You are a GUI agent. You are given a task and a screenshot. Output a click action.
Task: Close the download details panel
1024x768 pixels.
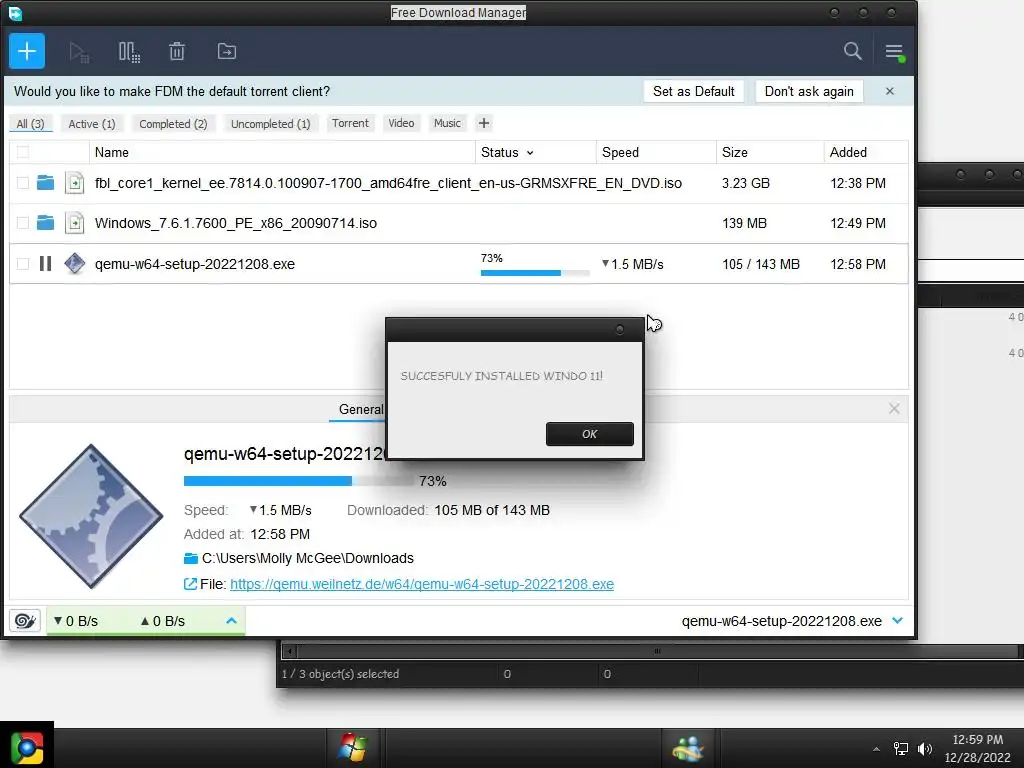tap(894, 408)
